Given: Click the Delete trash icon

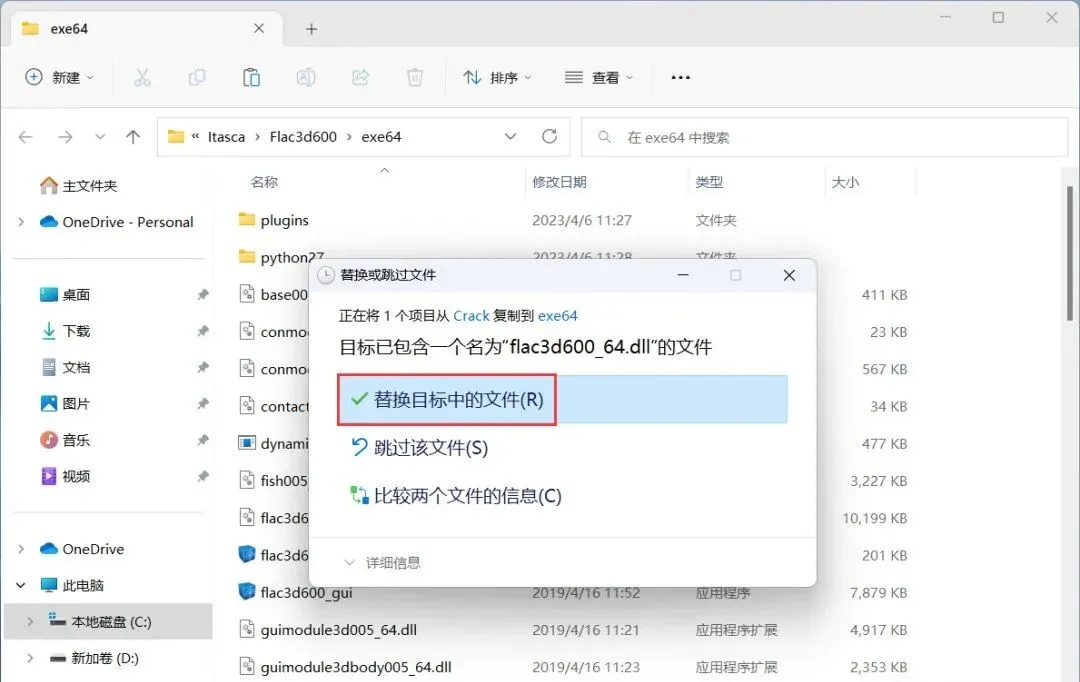Looking at the screenshot, I should [415, 77].
